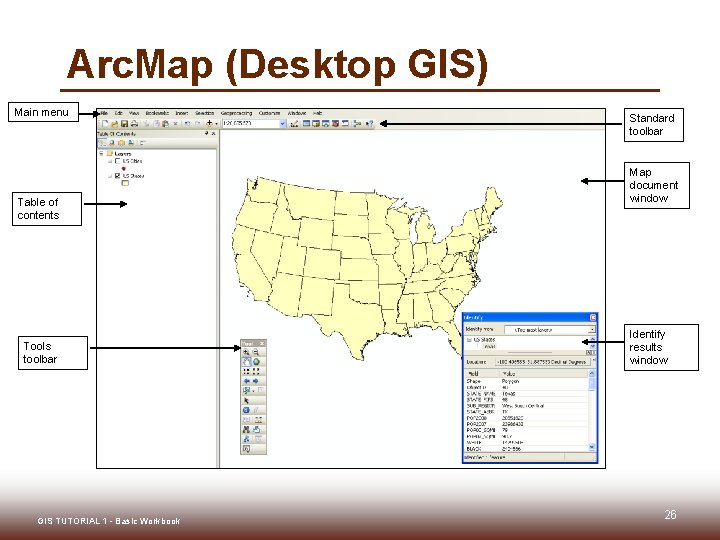Click the Identify attribute list scroll-up arrow
The width and height of the screenshot is (720, 540).
point(591,374)
